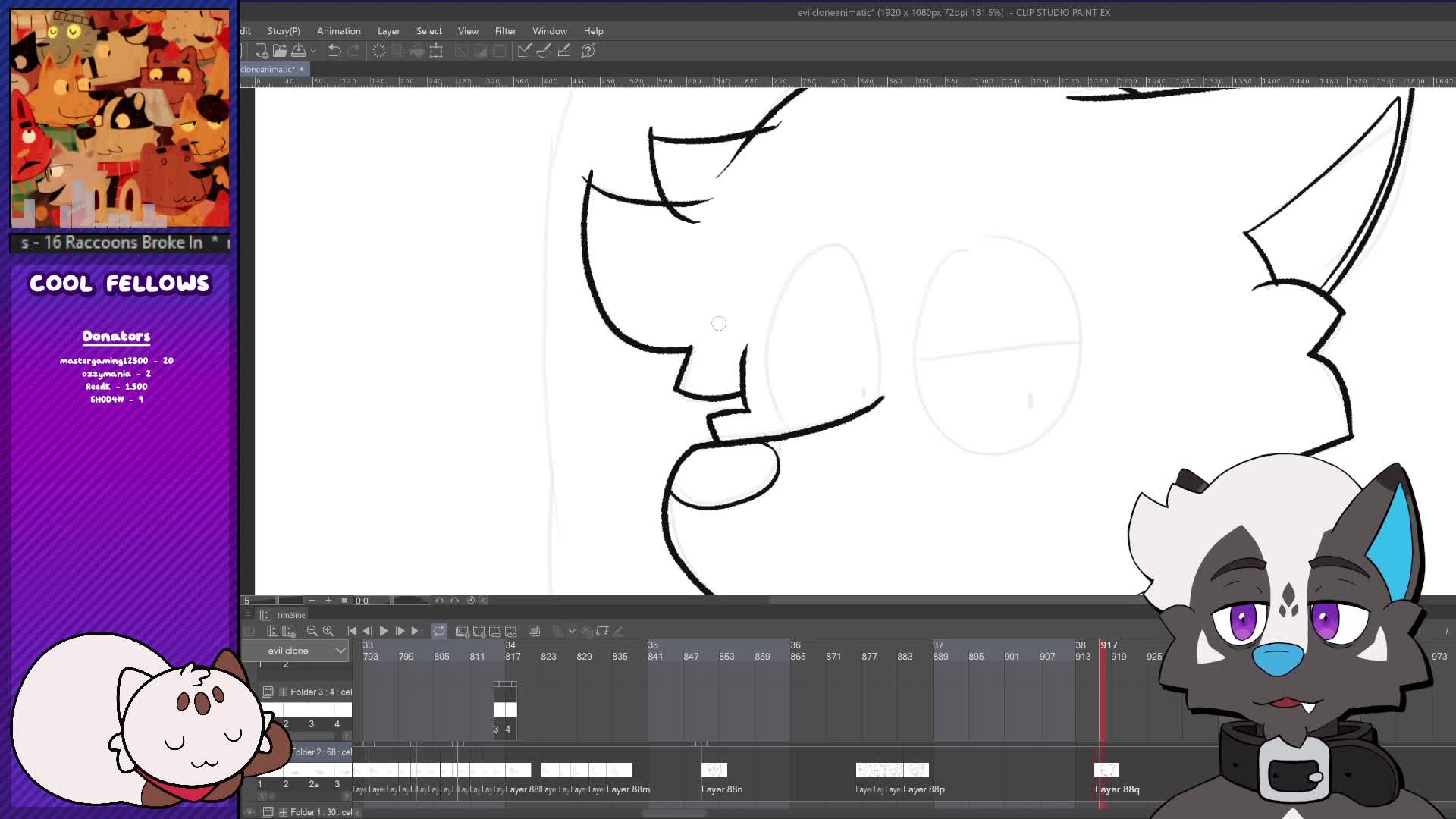Open the Select menu
This screenshot has width=1456, height=819.
(x=429, y=31)
